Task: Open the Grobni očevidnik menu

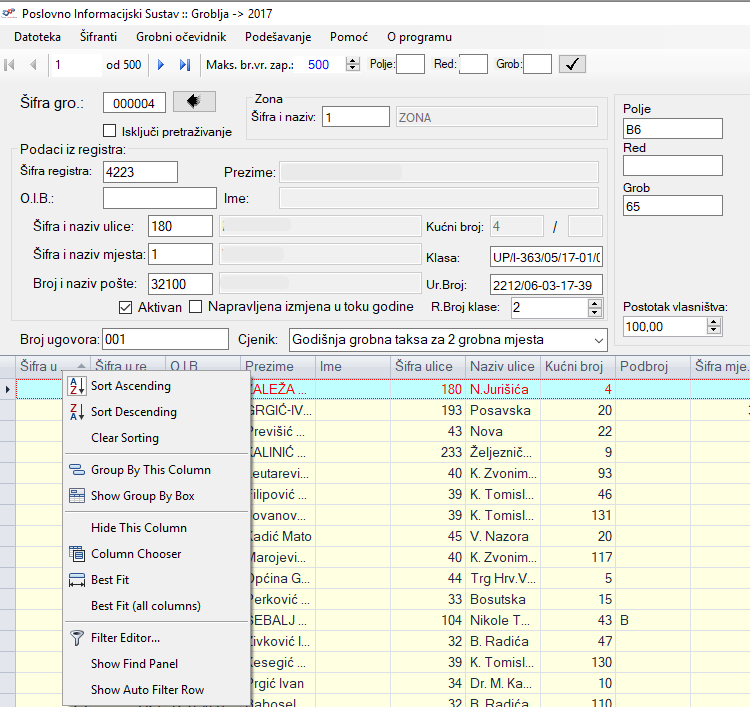Action: point(181,37)
